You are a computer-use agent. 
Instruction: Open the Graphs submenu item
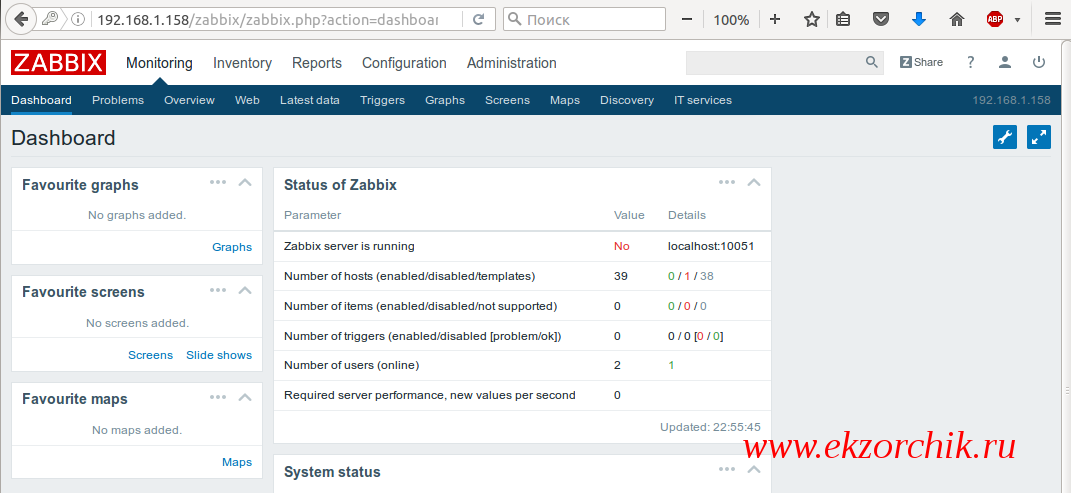(445, 100)
